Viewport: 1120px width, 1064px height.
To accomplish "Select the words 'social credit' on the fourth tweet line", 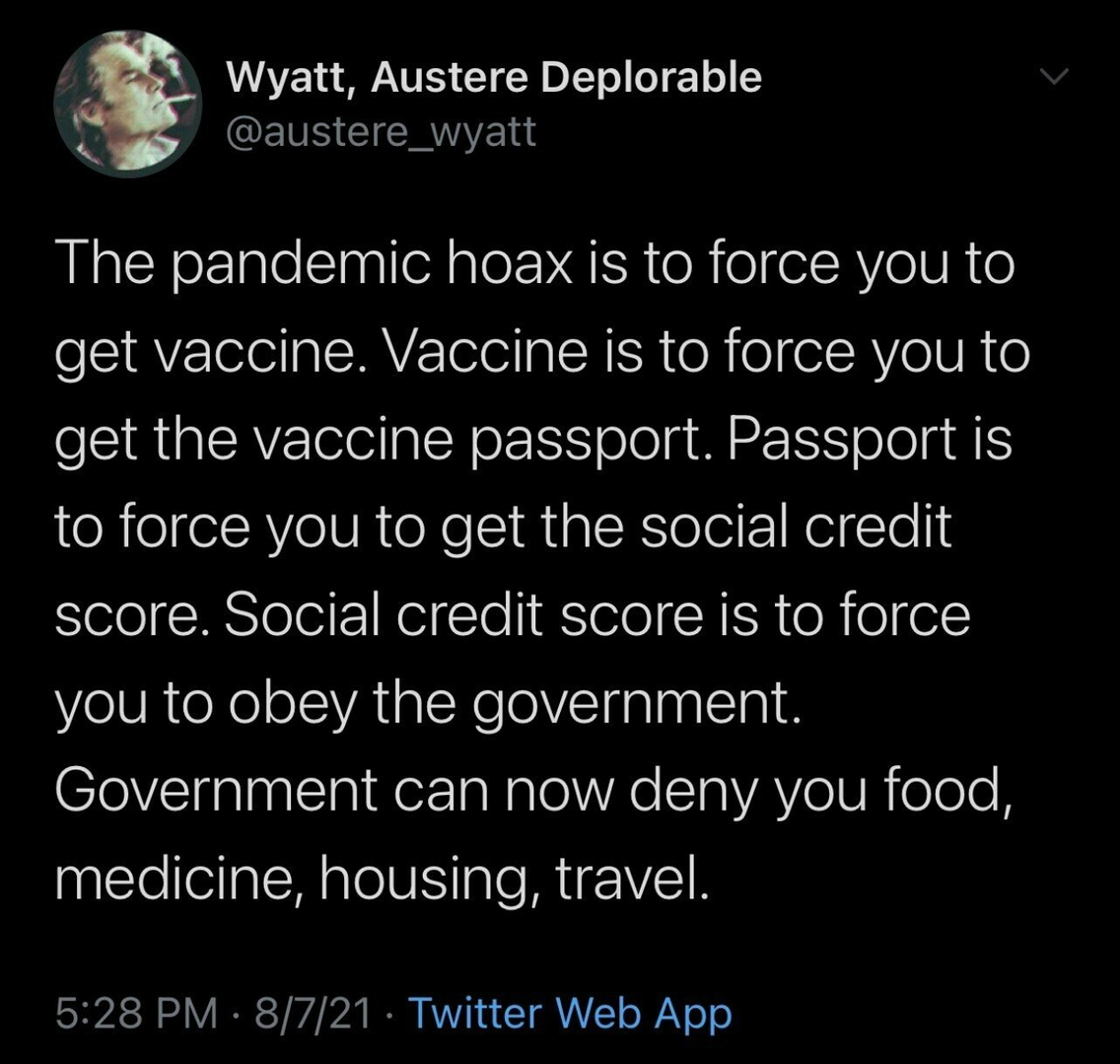I will (795, 526).
